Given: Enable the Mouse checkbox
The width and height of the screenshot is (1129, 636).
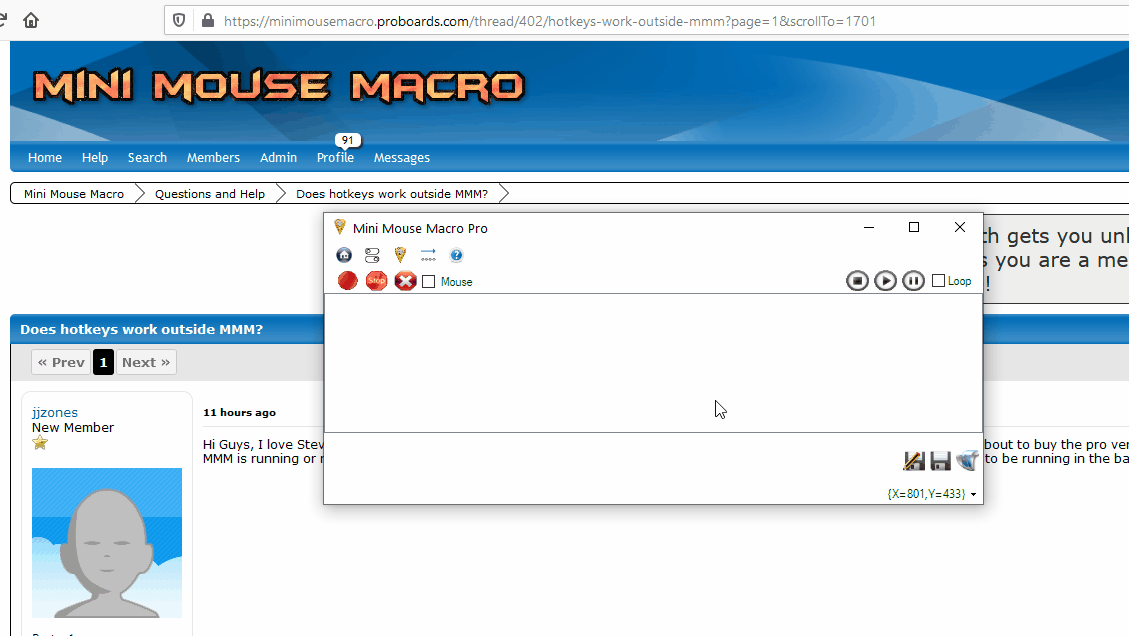Looking at the screenshot, I should [429, 282].
